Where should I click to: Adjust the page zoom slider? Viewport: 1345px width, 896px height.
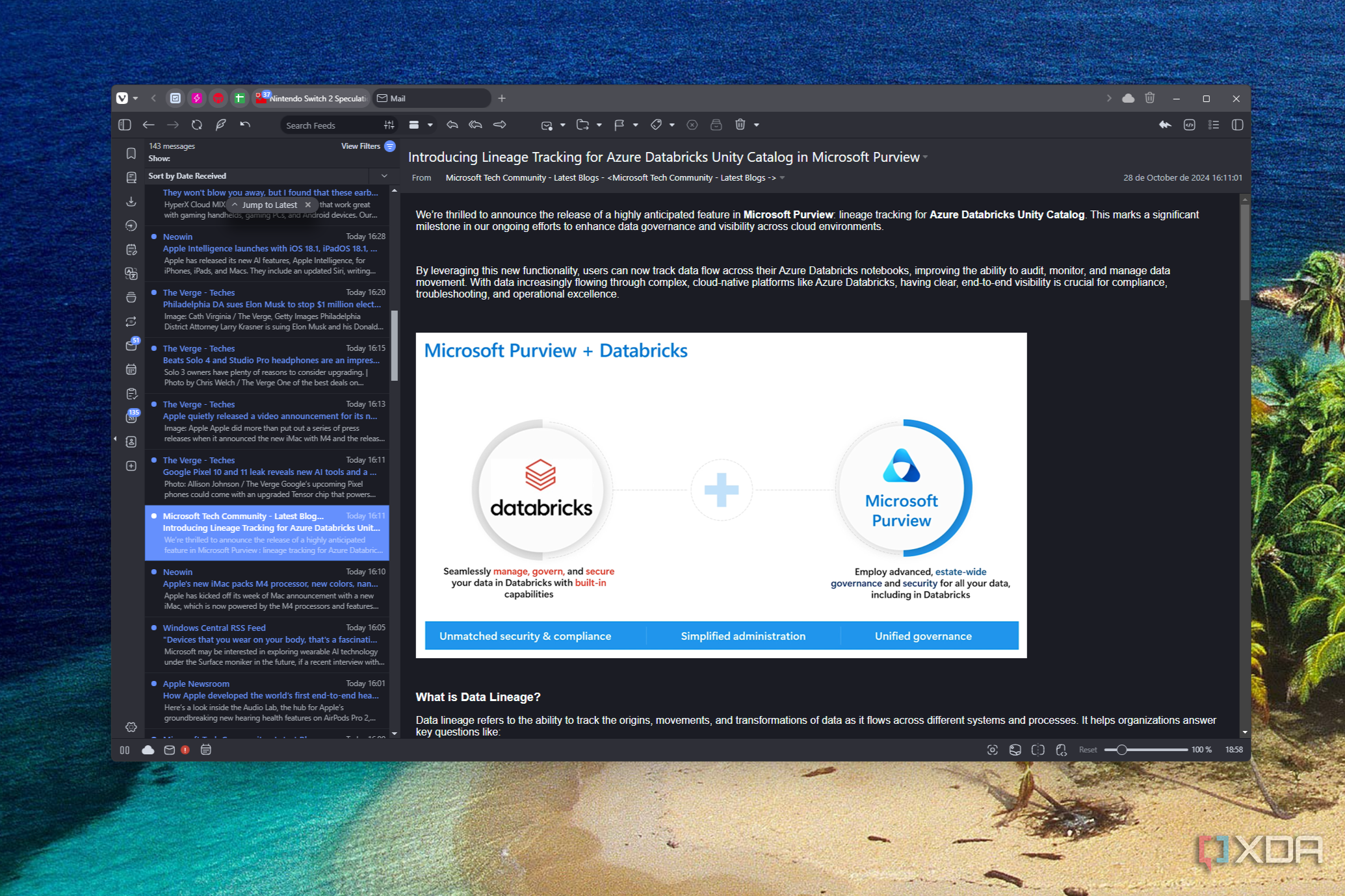(x=1146, y=750)
